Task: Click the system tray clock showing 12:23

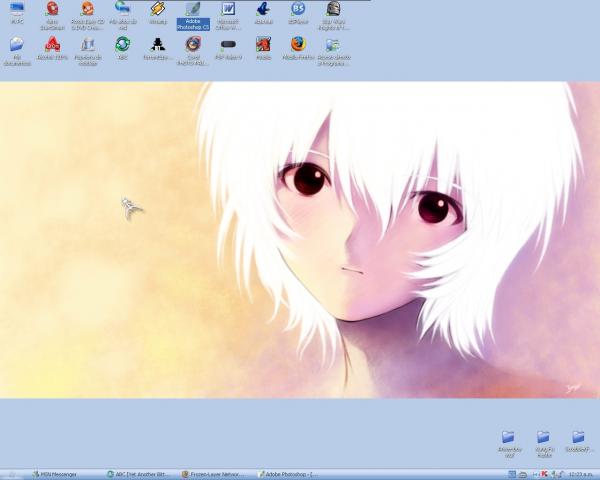Action: (581, 474)
